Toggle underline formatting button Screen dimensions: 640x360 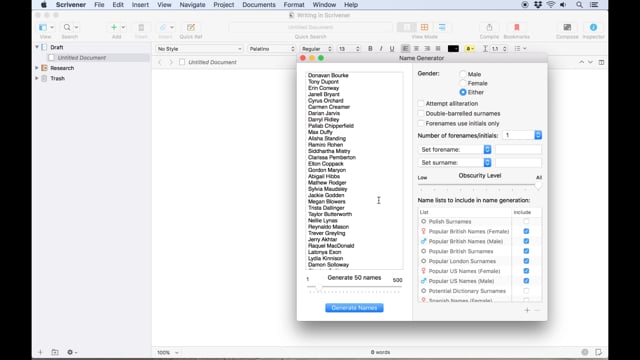coord(392,49)
